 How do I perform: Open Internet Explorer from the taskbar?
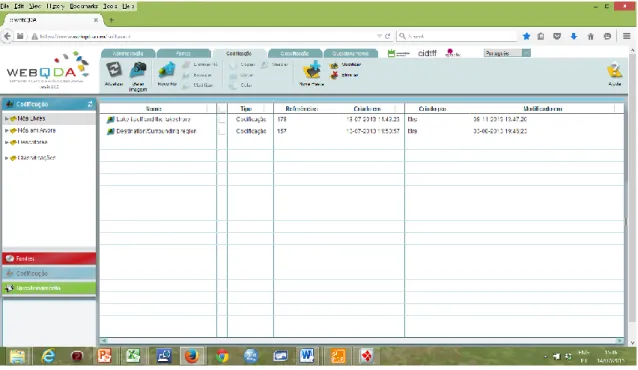pyautogui.click(x=48, y=357)
